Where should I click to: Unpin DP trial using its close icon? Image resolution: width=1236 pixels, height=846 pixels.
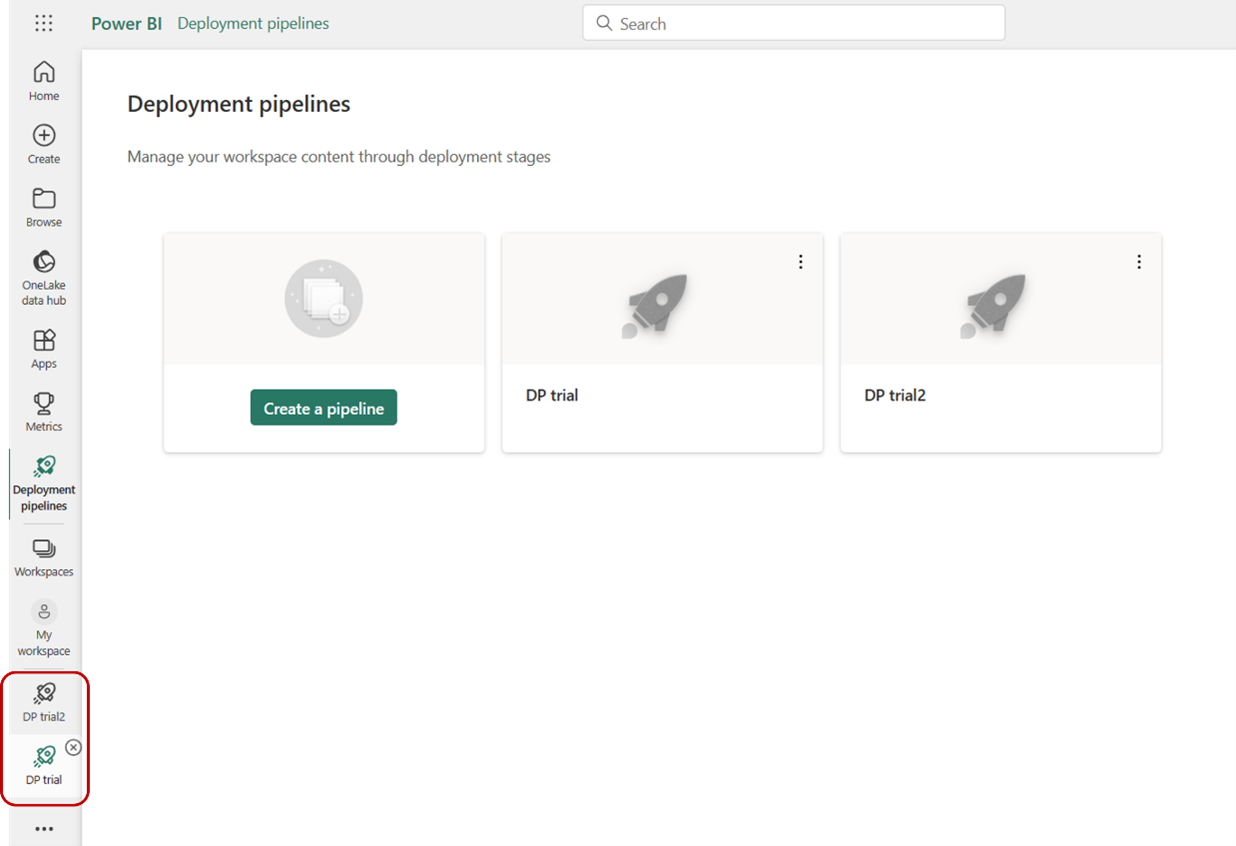pos(74,747)
